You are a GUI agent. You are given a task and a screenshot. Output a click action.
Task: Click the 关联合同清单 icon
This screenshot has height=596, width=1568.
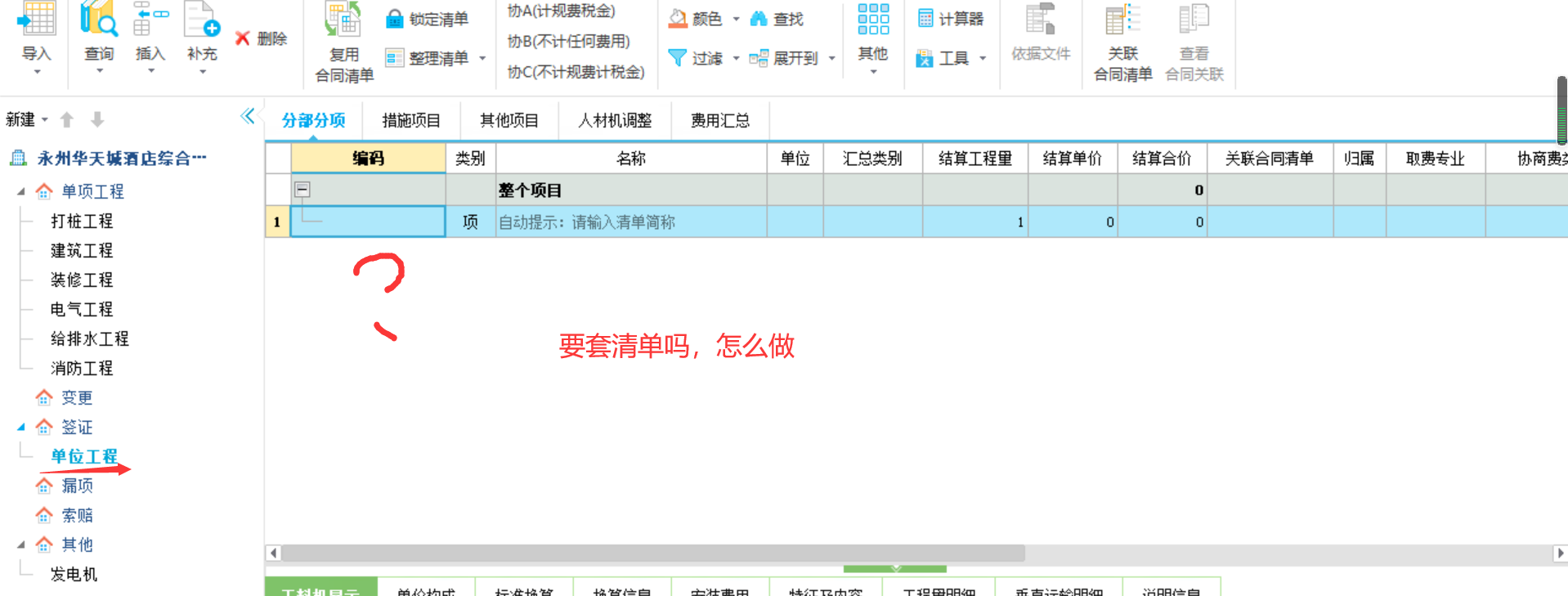(x=1122, y=19)
